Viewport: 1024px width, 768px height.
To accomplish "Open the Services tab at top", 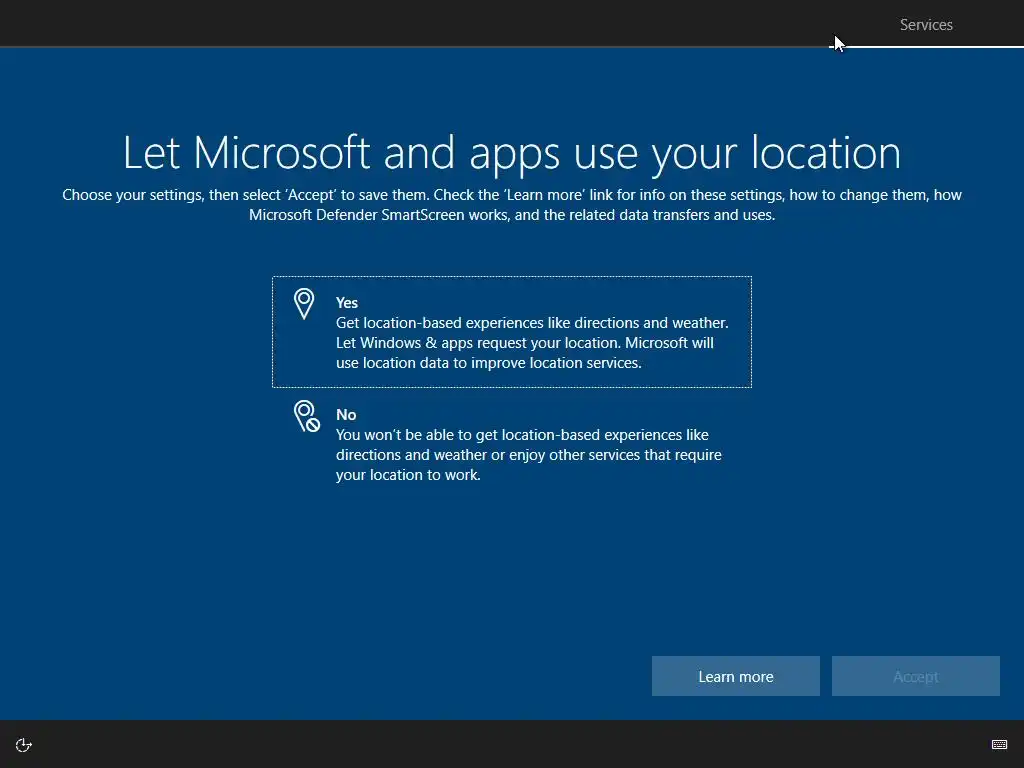I will pos(926,25).
